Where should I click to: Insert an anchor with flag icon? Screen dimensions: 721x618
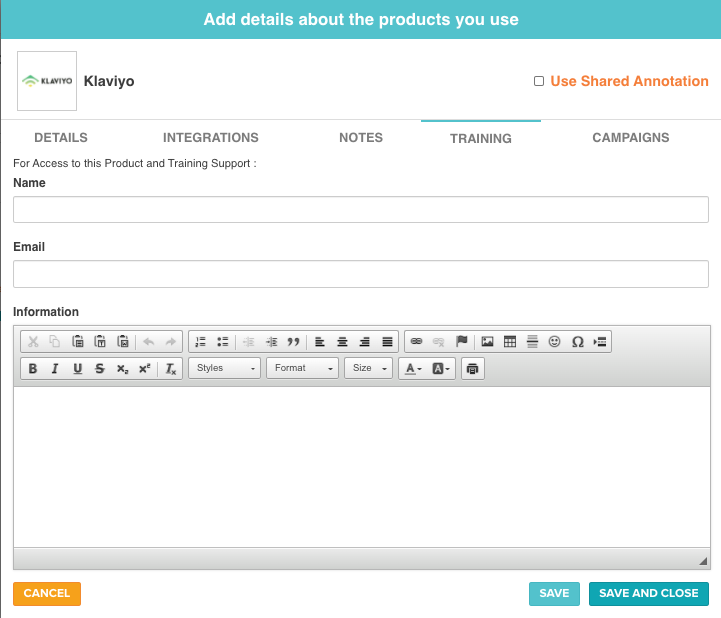coord(461,342)
